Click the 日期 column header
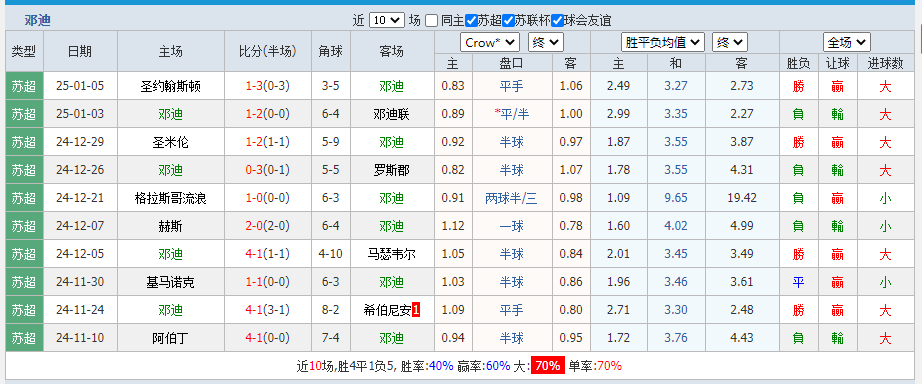The width and height of the screenshot is (922, 384). (80, 52)
